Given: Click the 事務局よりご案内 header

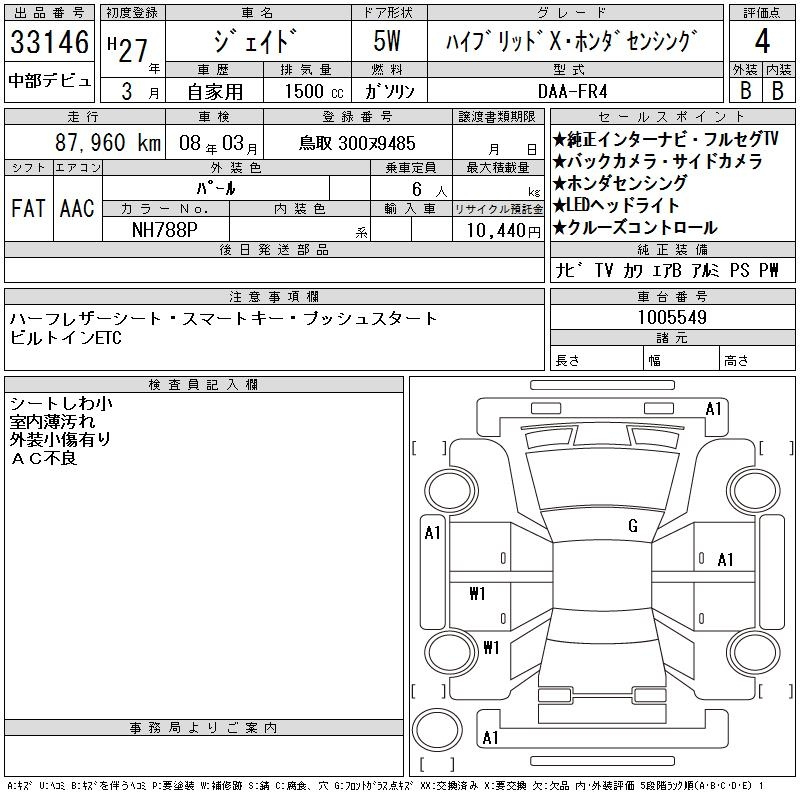Looking at the screenshot, I should tap(204, 728).
